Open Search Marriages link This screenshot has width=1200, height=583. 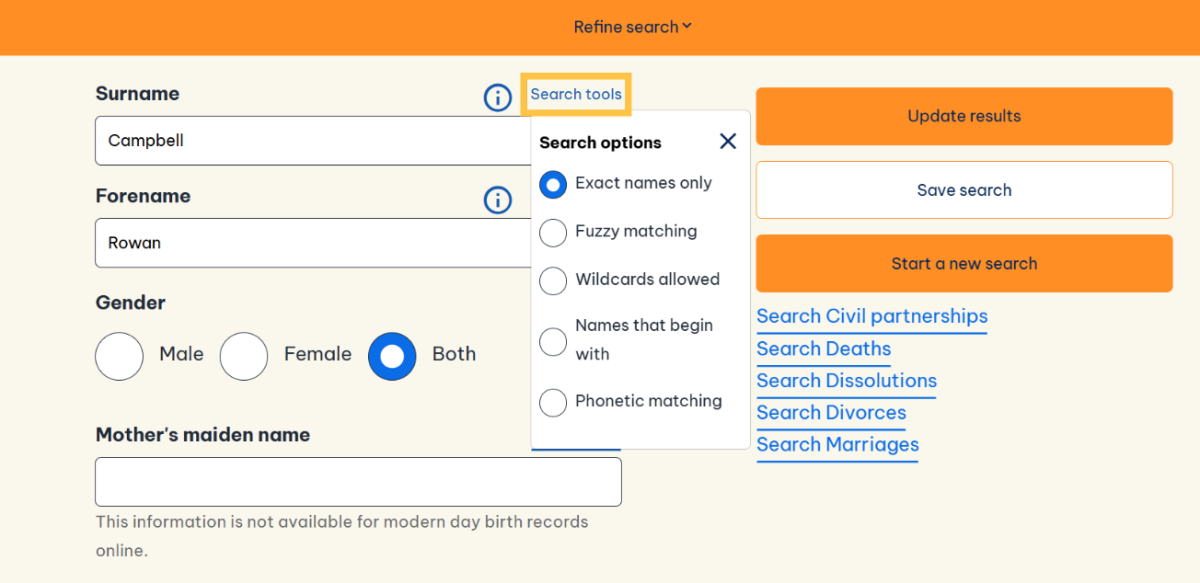pyautogui.click(x=838, y=445)
